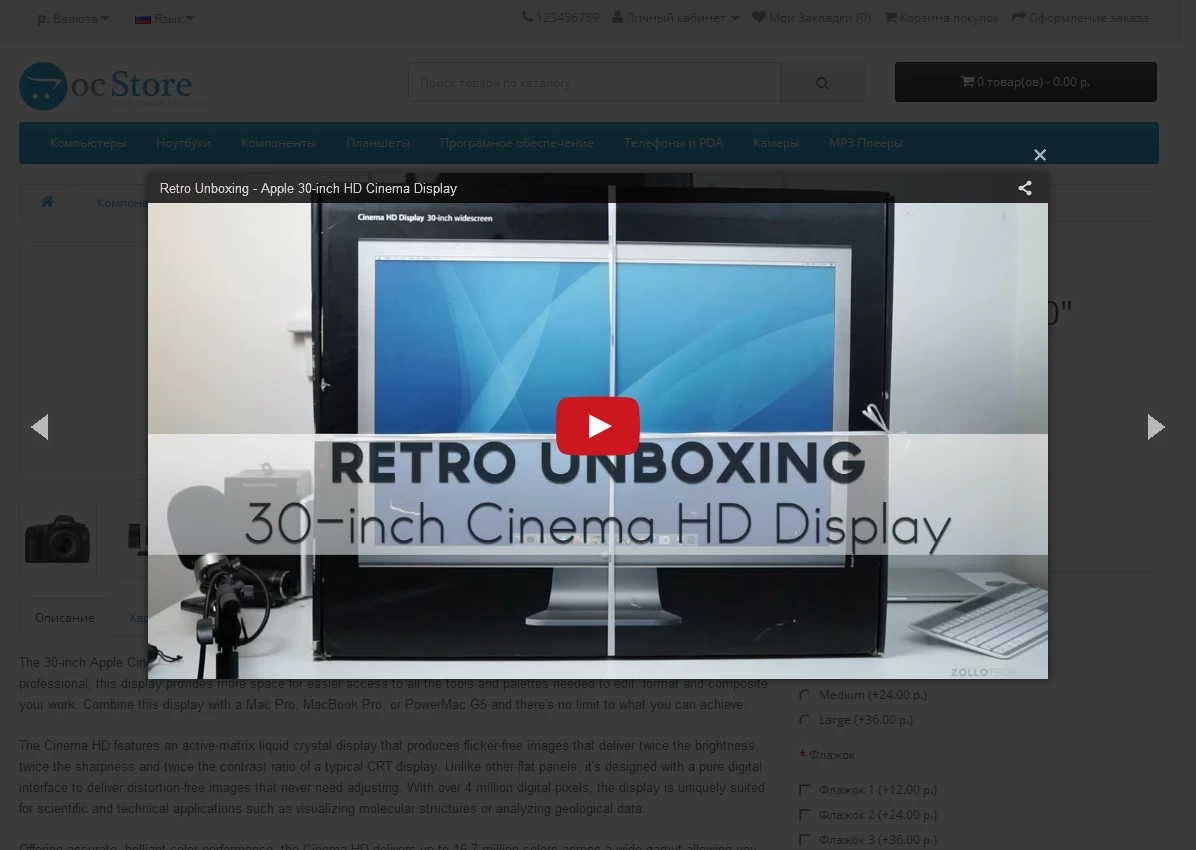
Task: Open Програмное обеспечение menu category
Action: tap(516, 143)
